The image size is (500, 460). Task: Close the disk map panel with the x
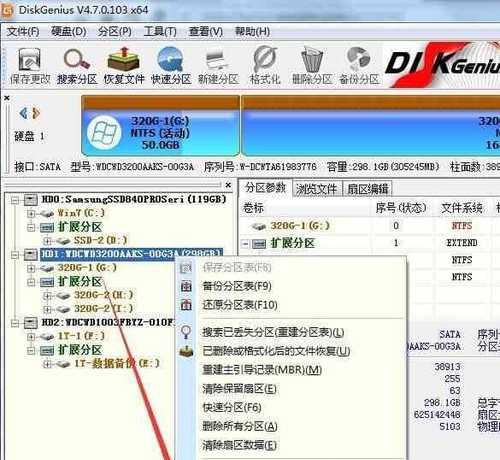pyautogui.click(x=7, y=98)
